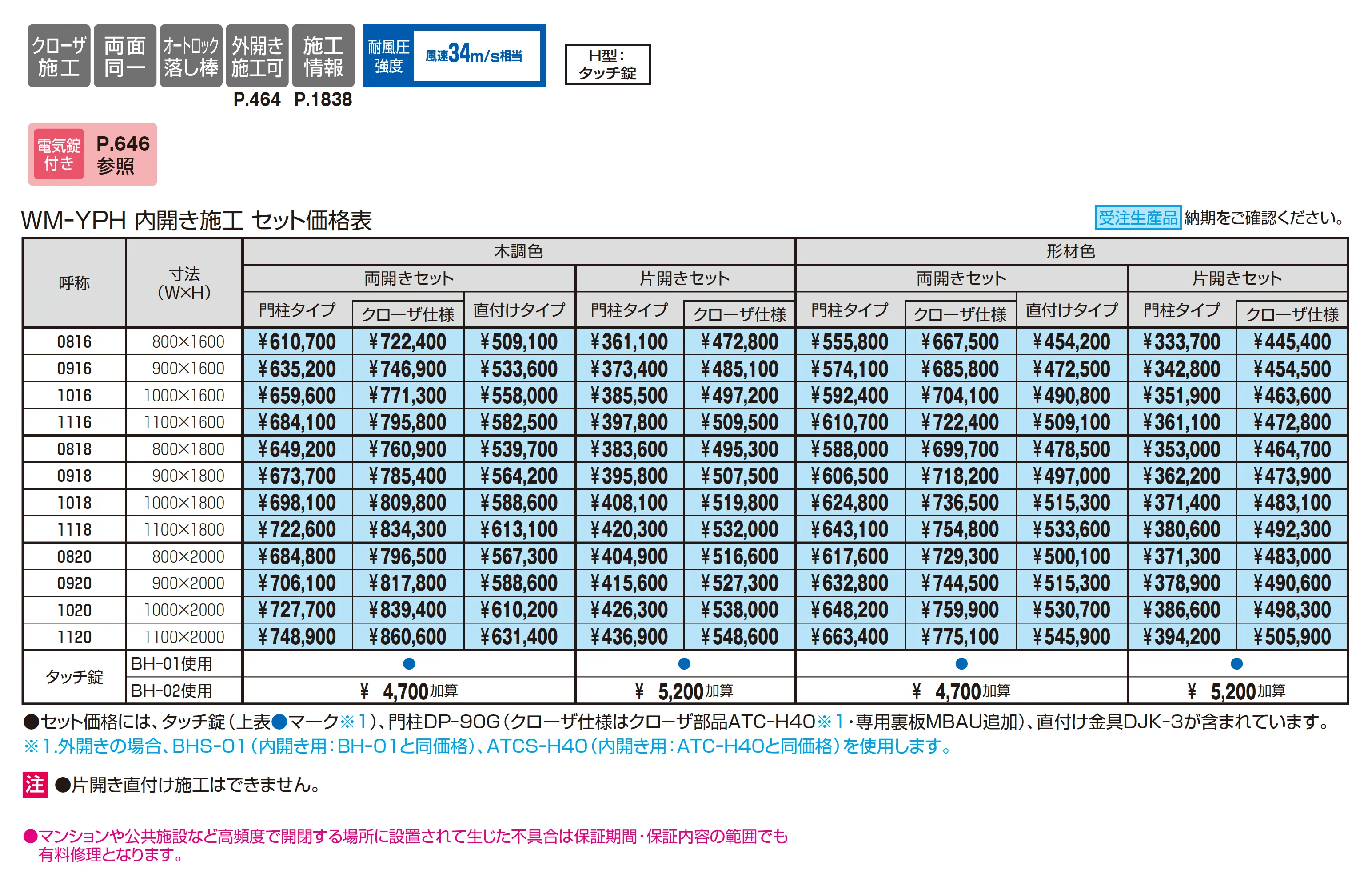Click the ¥699,700 price cell

(961, 449)
